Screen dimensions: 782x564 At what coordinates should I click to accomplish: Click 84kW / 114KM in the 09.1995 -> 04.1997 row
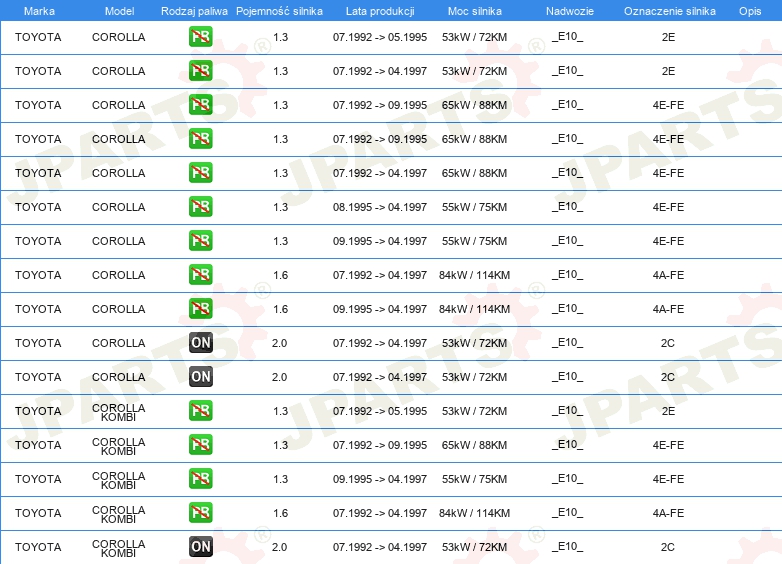[474, 309]
